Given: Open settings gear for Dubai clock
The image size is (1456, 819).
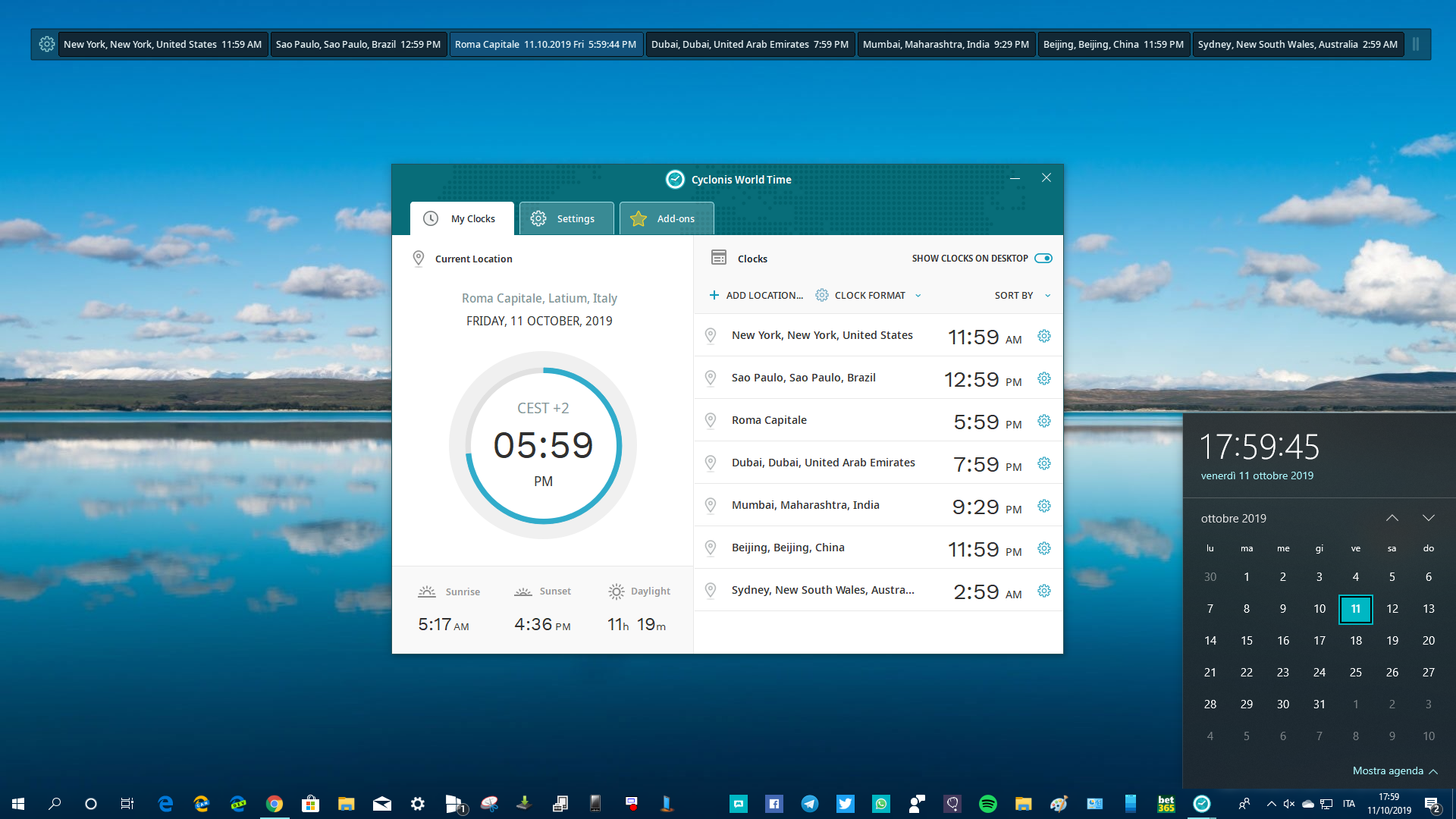Looking at the screenshot, I should click(x=1044, y=463).
